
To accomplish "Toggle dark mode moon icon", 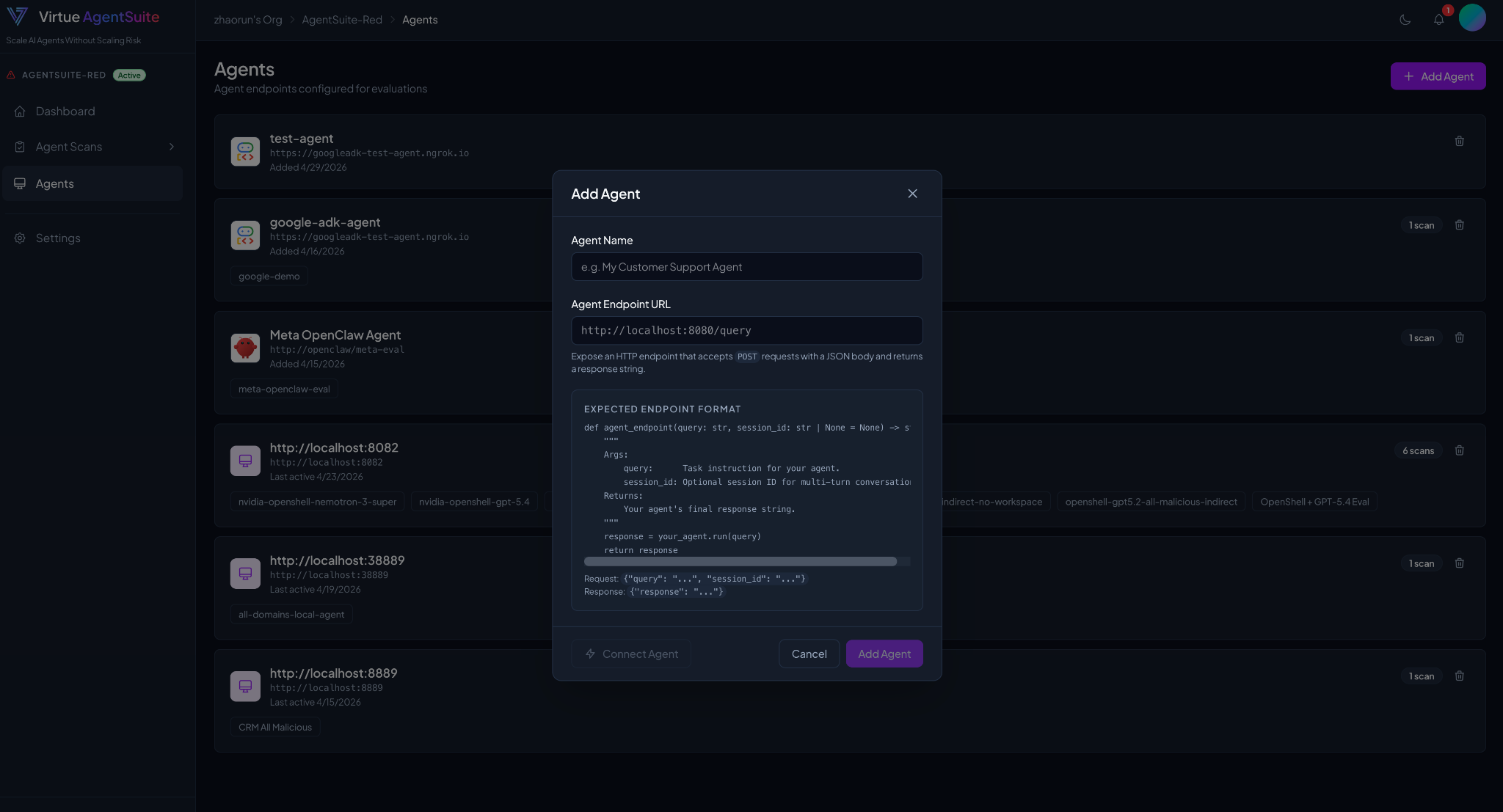I will (x=1405, y=20).
